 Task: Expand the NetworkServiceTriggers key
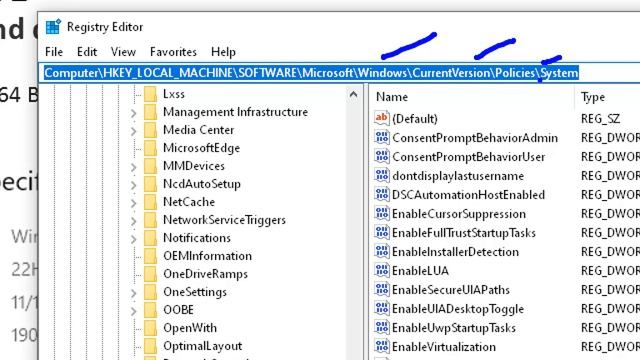point(133,220)
